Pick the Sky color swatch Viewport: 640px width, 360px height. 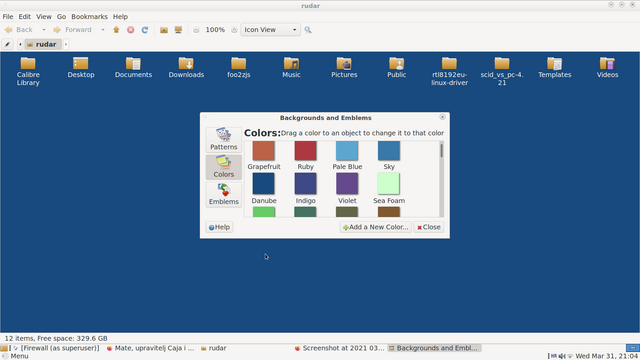click(389, 151)
